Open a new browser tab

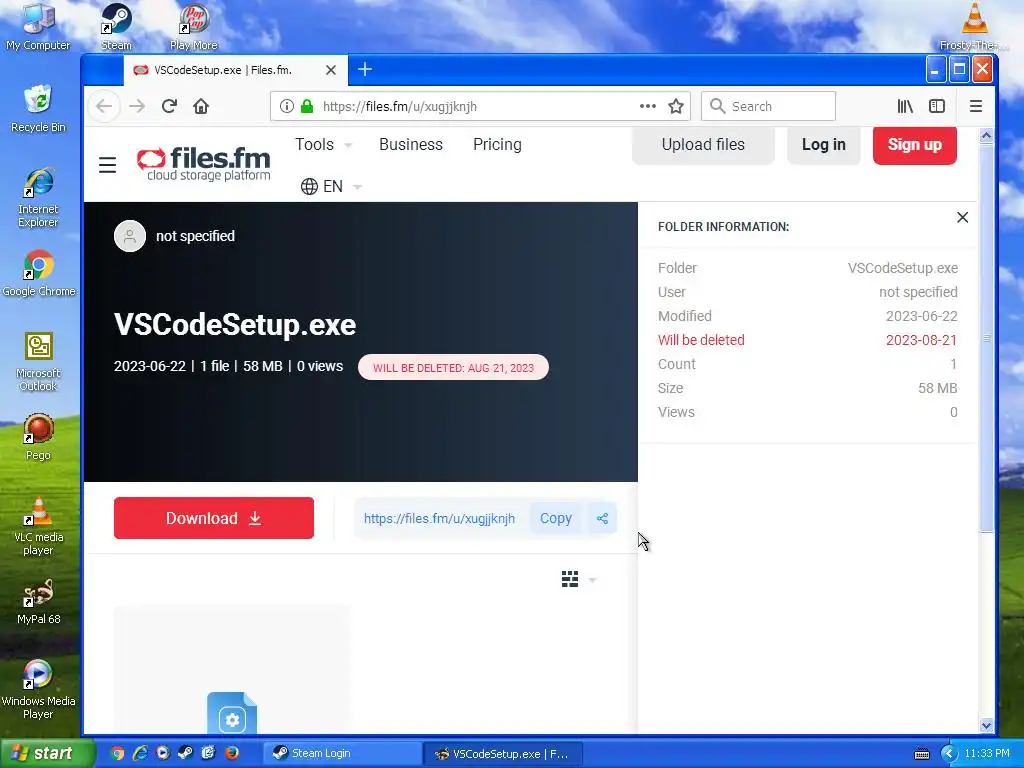pos(365,69)
